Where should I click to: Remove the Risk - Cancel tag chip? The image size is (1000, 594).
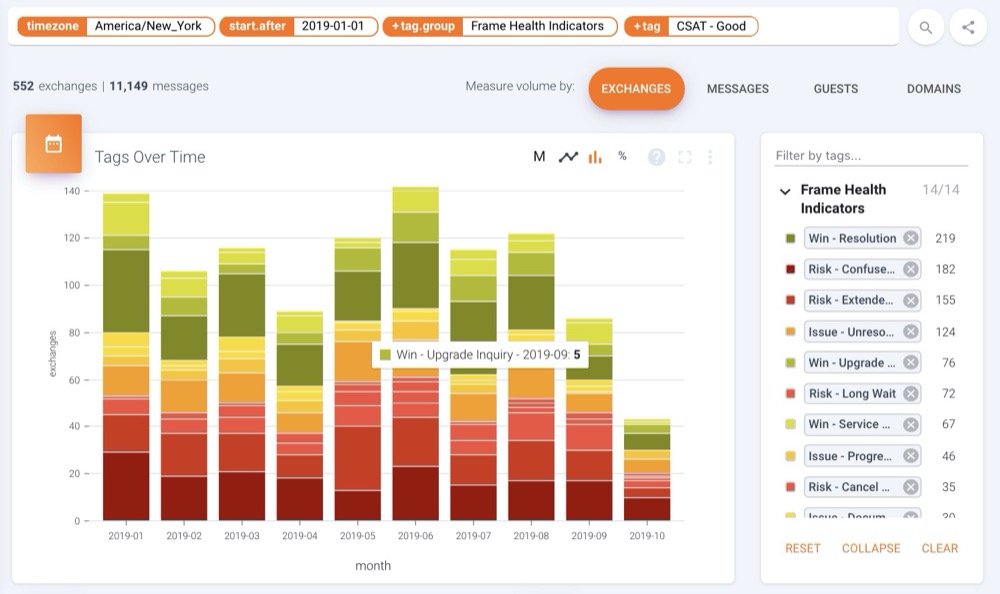point(910,487)
